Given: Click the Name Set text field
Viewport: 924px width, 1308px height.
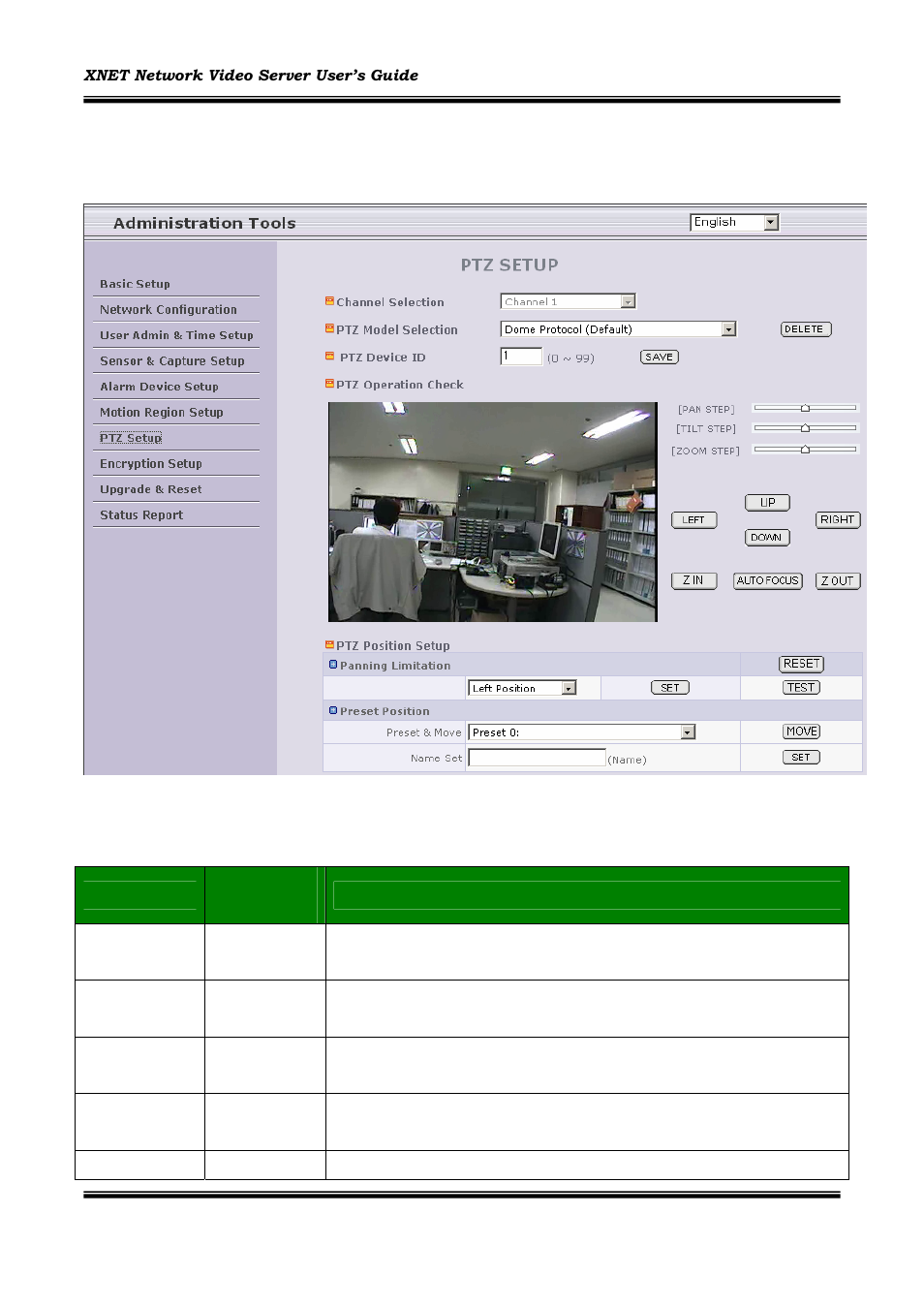Looking at the screenshot, I should coord(537,758).
